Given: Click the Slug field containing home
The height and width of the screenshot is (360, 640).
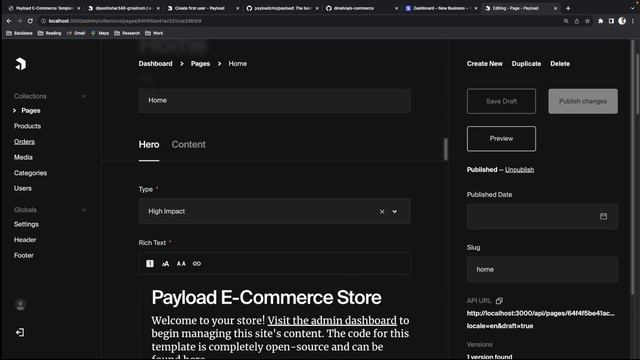Looking at the screenshot, I should click(x=542, y=269).
